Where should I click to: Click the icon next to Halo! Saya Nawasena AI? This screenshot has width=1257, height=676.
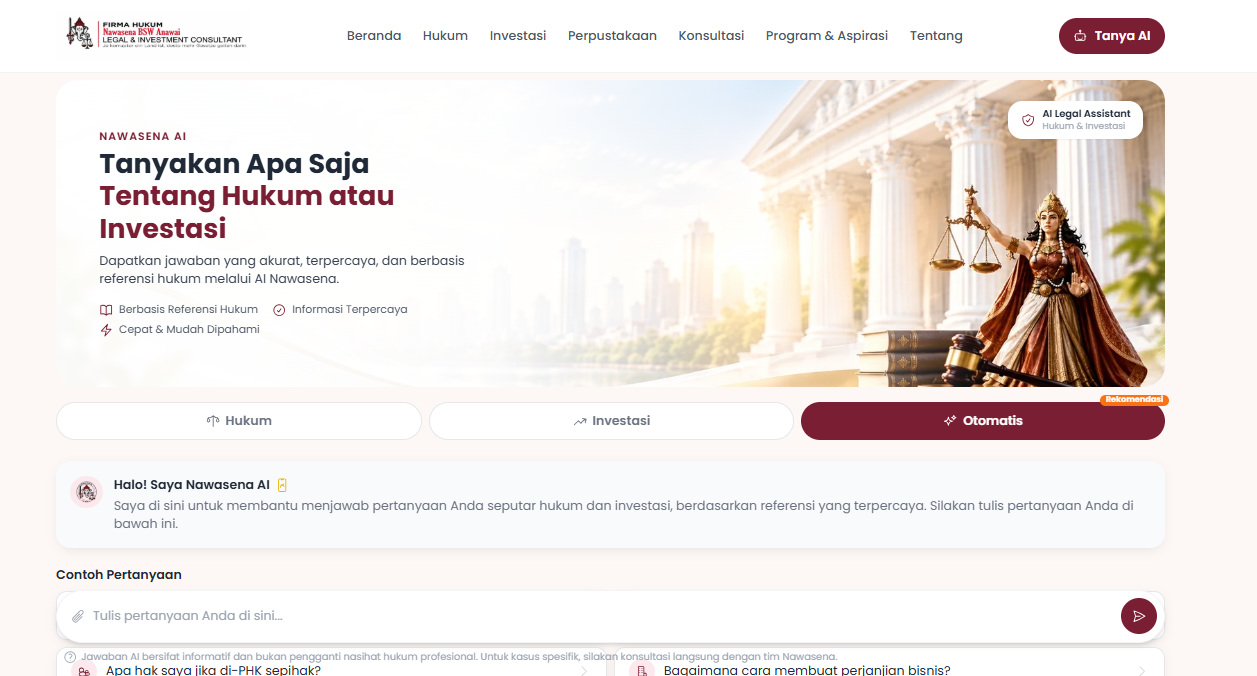tap(282, 485)
